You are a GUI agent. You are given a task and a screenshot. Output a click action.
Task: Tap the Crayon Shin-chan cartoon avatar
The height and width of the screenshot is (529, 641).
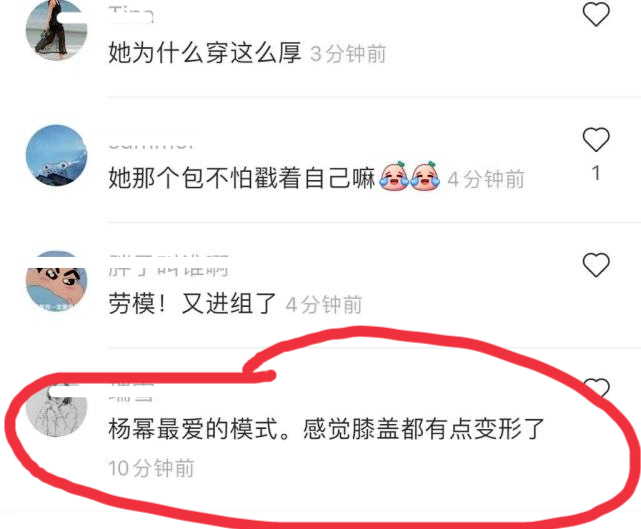(x=56, y=281)
